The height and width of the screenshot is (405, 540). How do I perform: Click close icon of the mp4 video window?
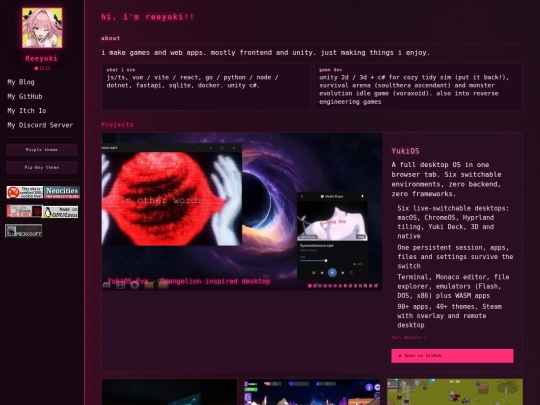(234, 148)
